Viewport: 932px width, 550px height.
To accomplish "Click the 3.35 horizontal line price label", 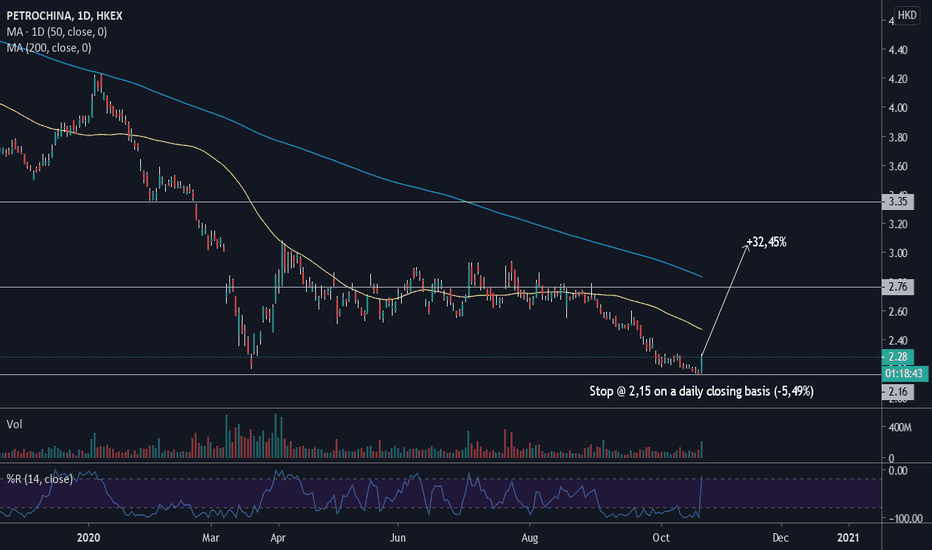I will 898,202.
